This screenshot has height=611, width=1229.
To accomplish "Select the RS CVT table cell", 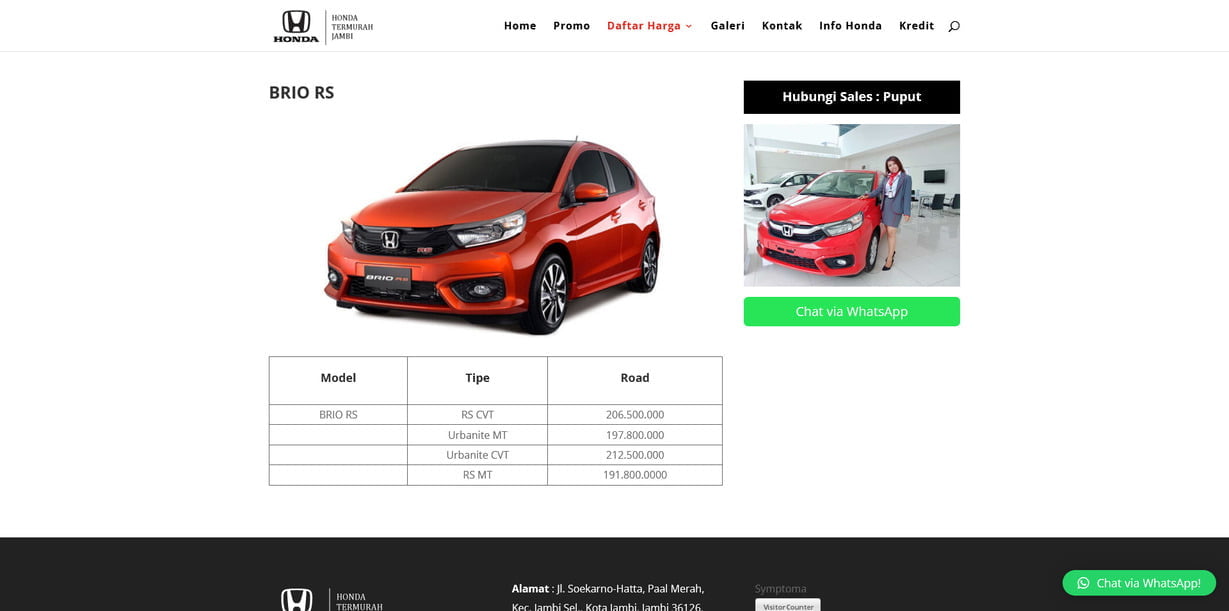I will (x=477, y=415).
